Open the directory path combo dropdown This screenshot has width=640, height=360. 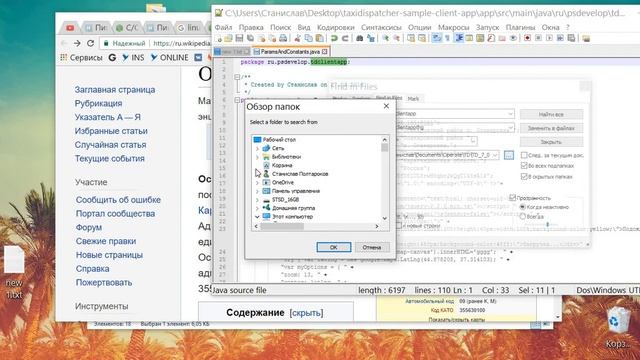pos(495,155)
